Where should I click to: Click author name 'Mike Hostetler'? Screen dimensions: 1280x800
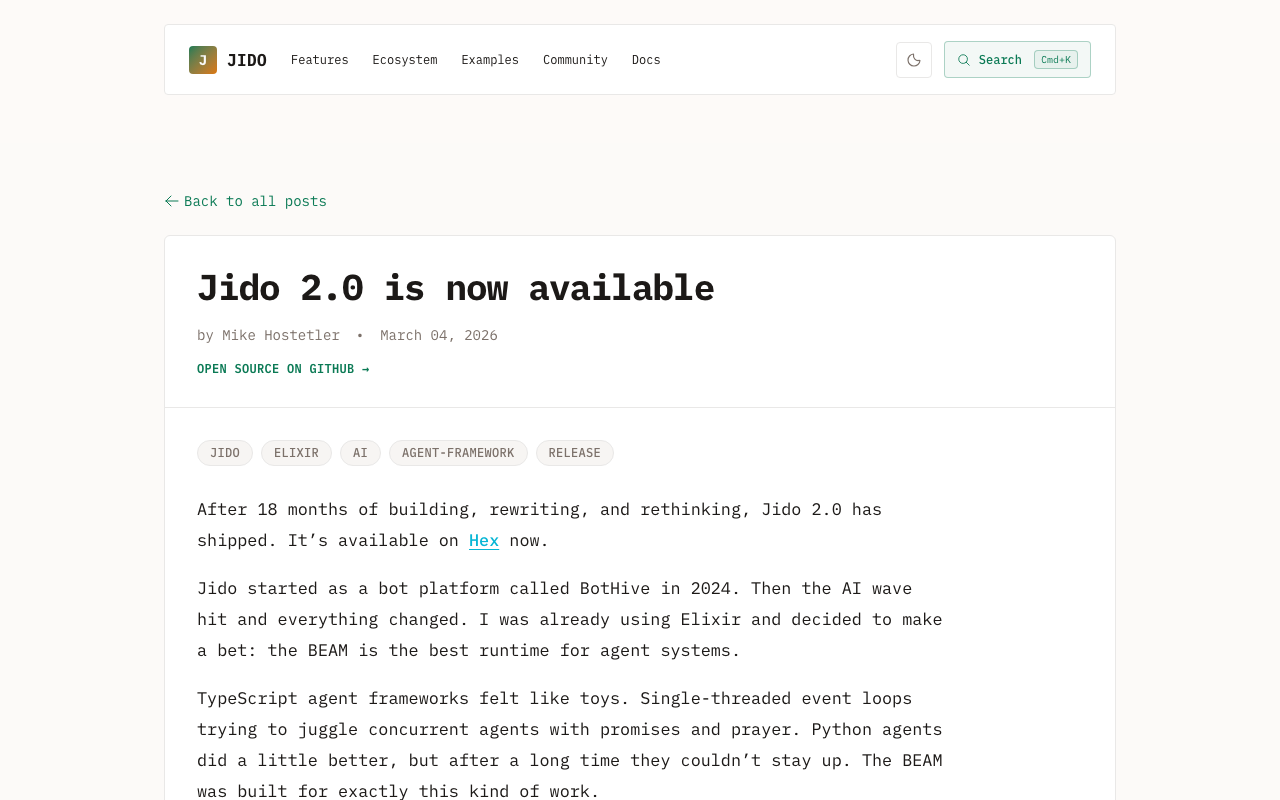[281, 335]
